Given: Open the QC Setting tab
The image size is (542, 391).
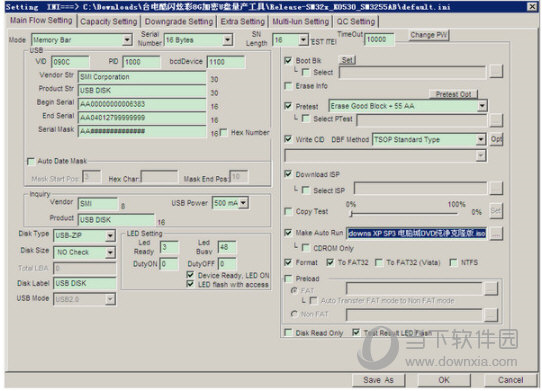Looking at the screenshot, I should [x=356, y=21].
